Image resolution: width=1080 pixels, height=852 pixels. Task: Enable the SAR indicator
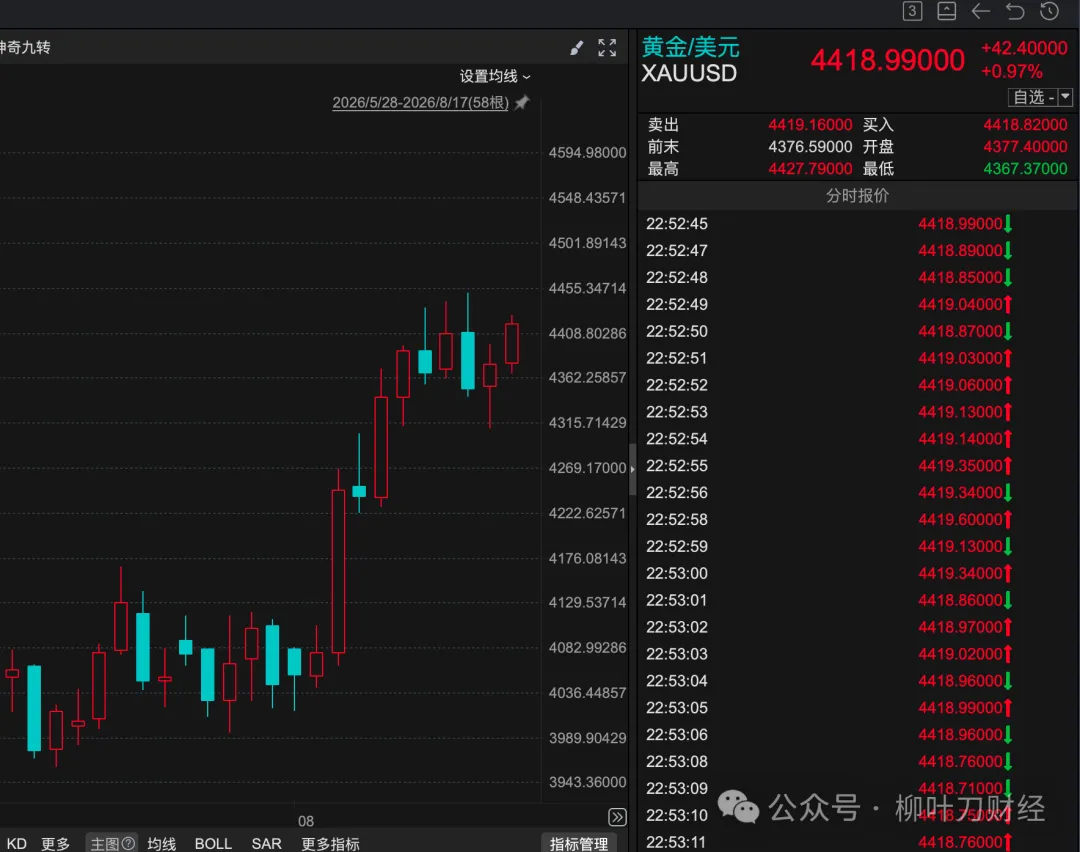(266, 844)
